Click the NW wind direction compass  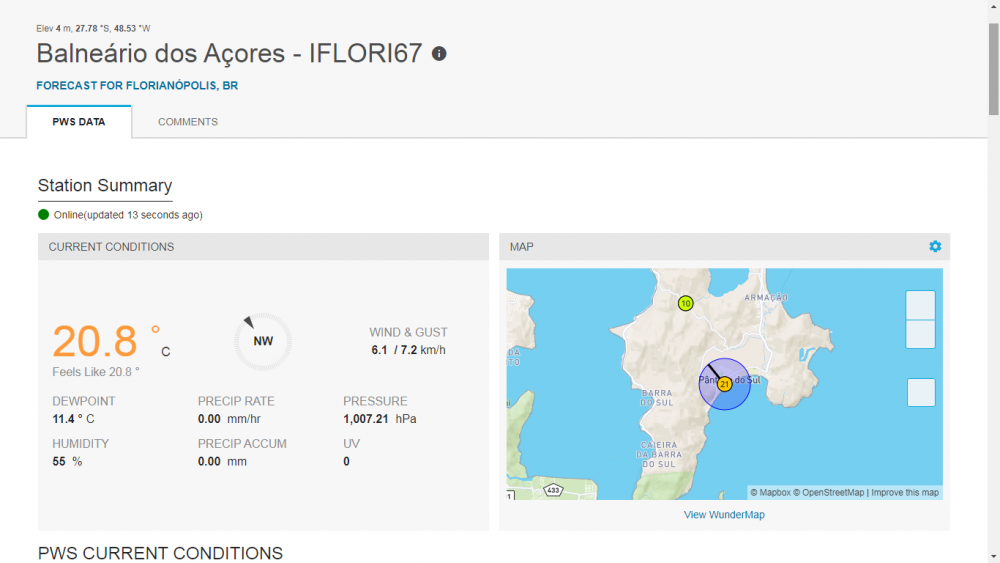263,341
